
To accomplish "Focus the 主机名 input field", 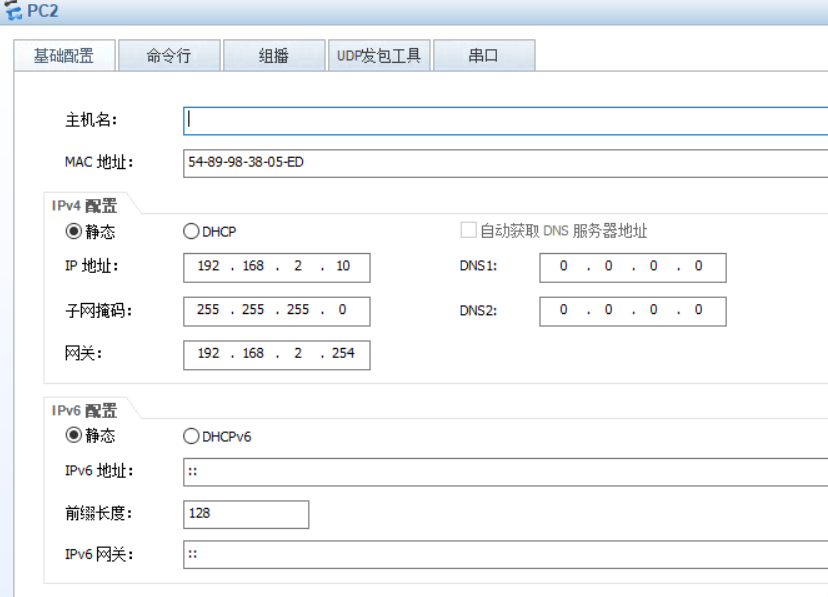I will (x=505, y=121).
